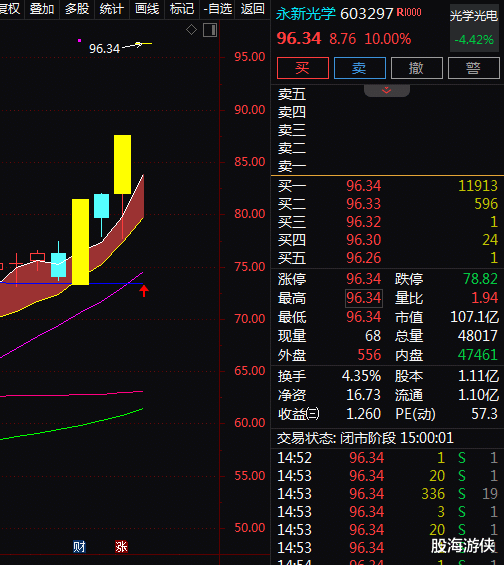Click the 收益(三) value 1.260
Viewport: 504px width, 565px height.
coord(363,414)
